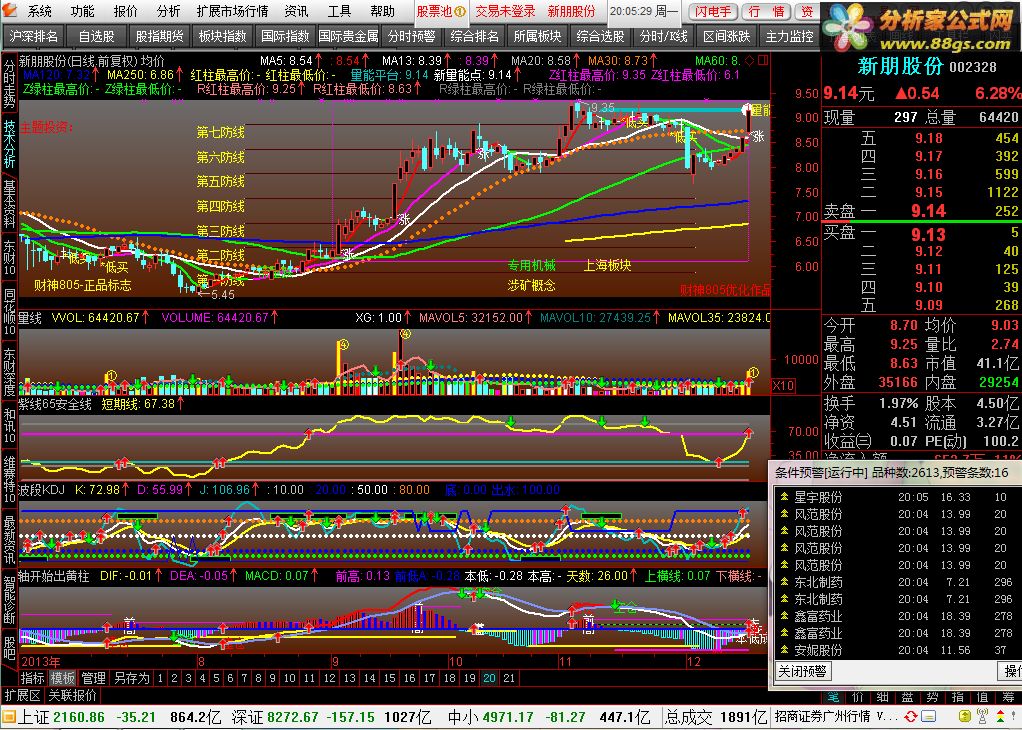Open the 势 trend tab

(933, 697)
